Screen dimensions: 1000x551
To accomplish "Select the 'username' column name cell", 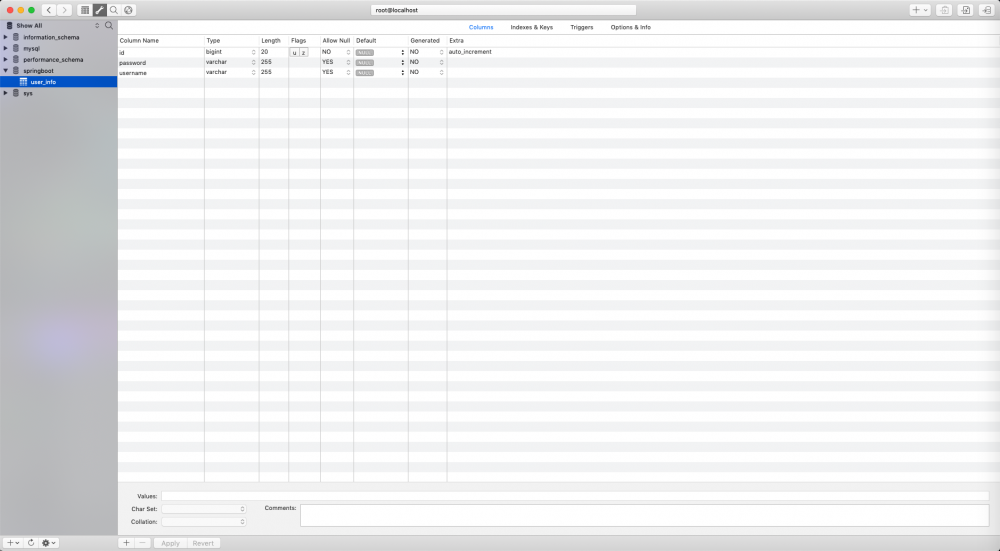I will click(x=161, y=73).
